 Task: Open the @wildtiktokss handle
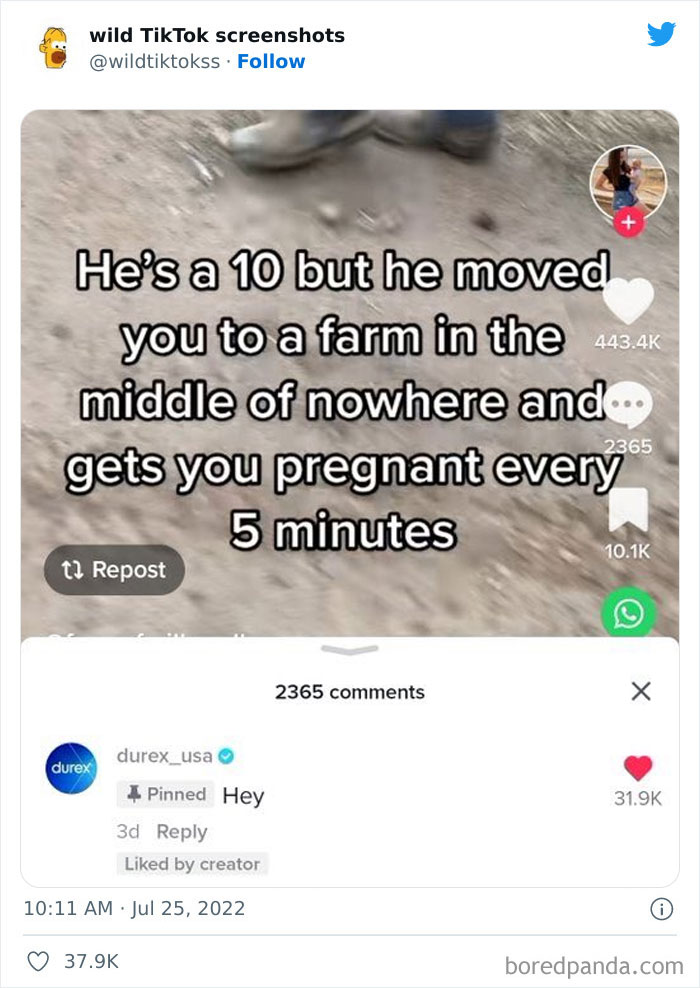tap(155, 61)
